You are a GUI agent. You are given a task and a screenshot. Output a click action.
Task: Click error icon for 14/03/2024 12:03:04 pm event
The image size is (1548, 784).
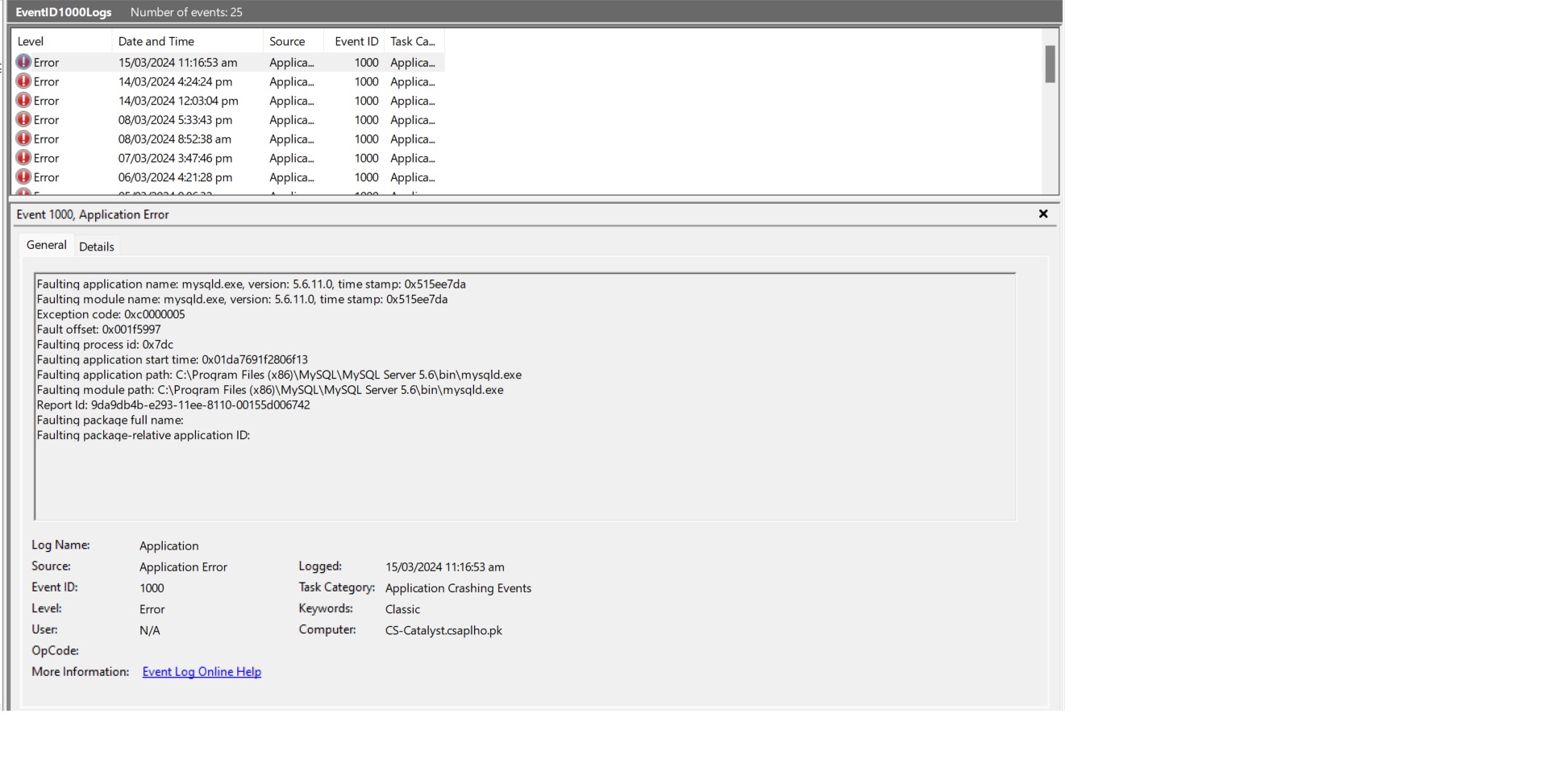coord(23,101)
